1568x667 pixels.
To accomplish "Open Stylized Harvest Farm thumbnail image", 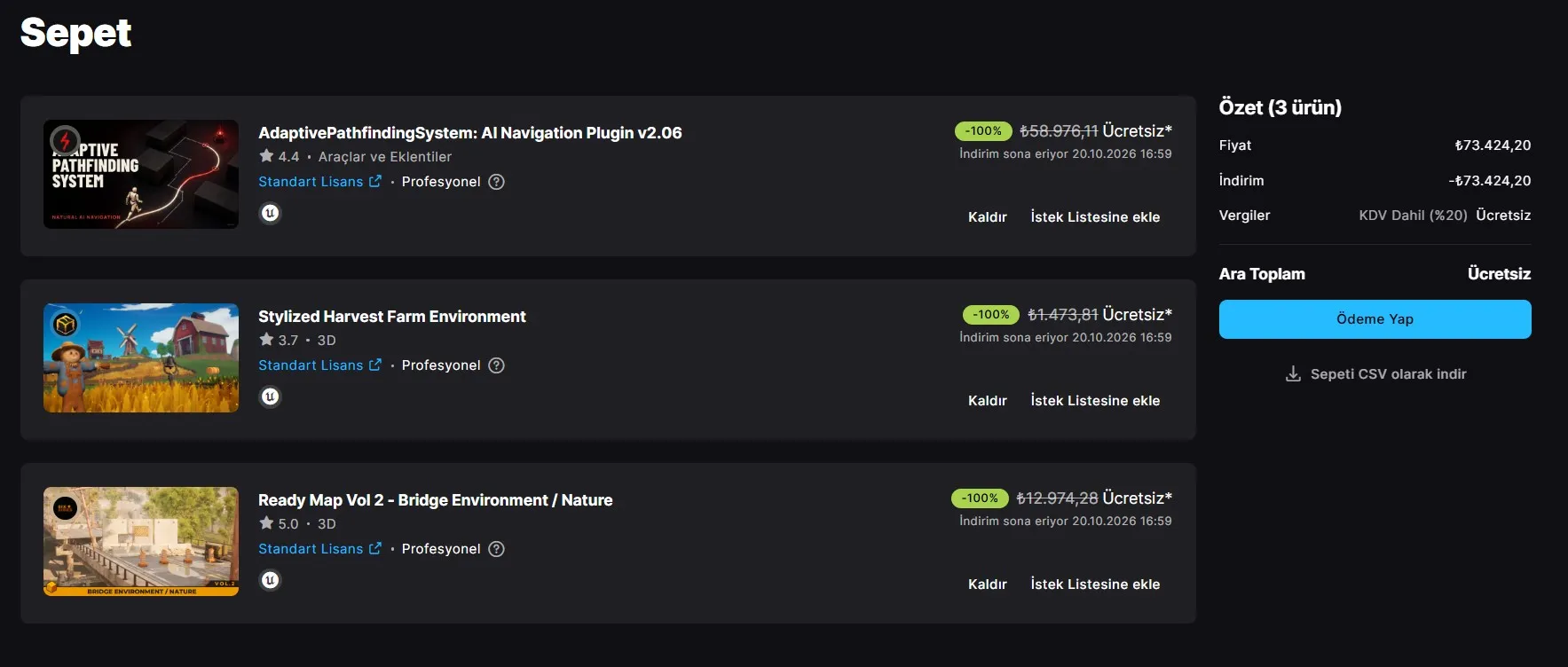I will tap(141, 358).
